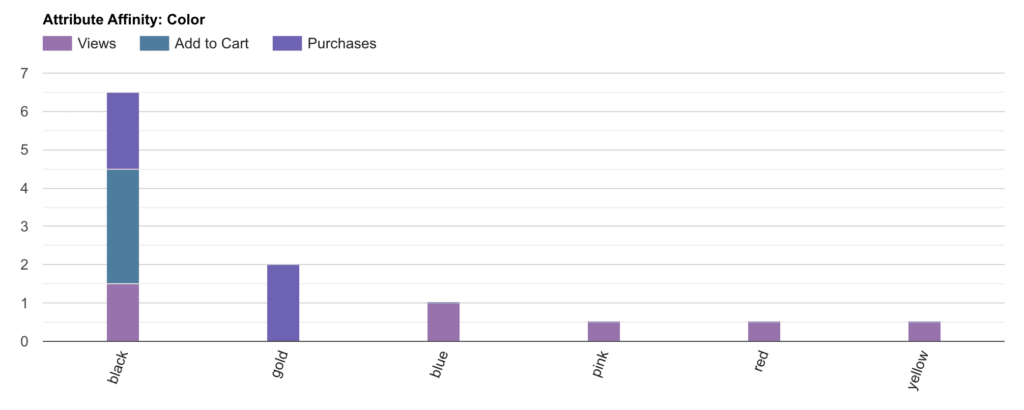Click the Views legend color swatch
This screenshot has height=410, width=1024.
(x=57, y=44)
